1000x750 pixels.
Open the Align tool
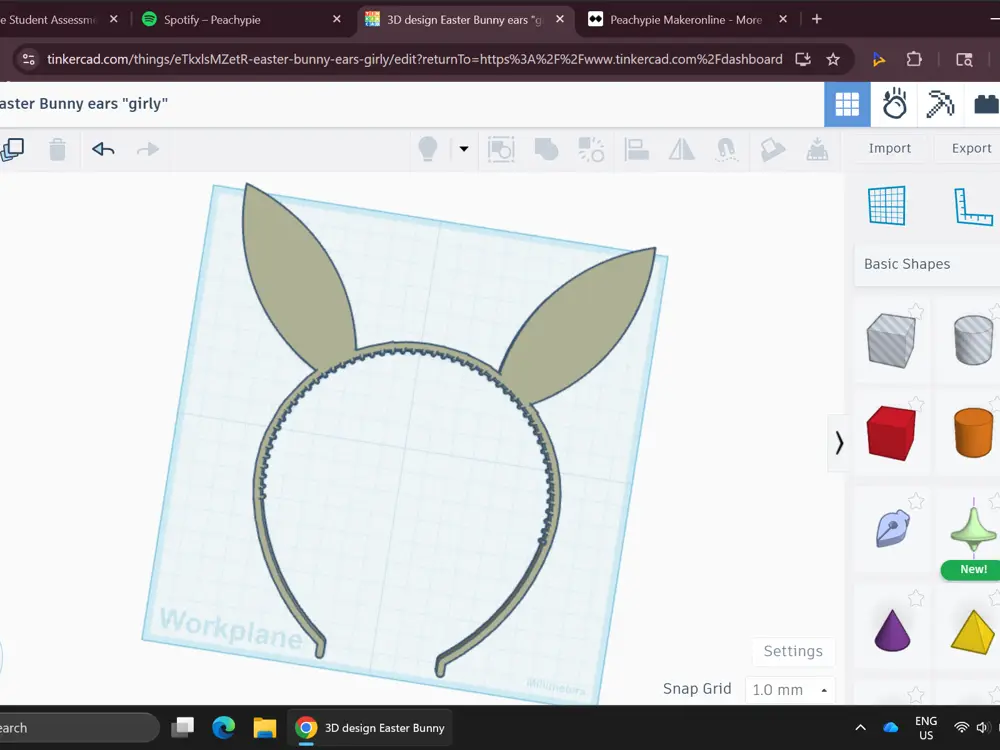(x=636, y=150)
